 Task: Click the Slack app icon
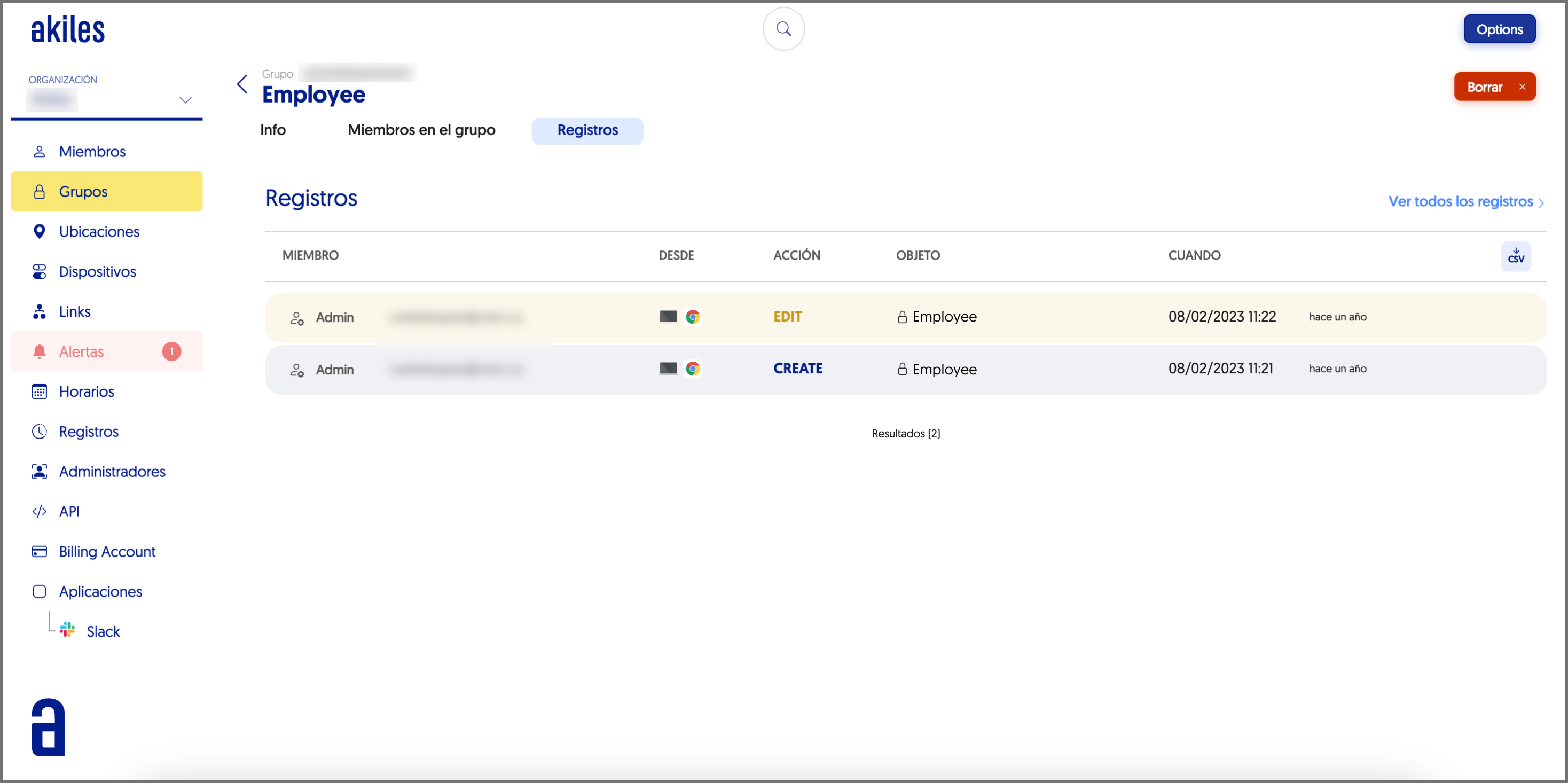[67, 630]
